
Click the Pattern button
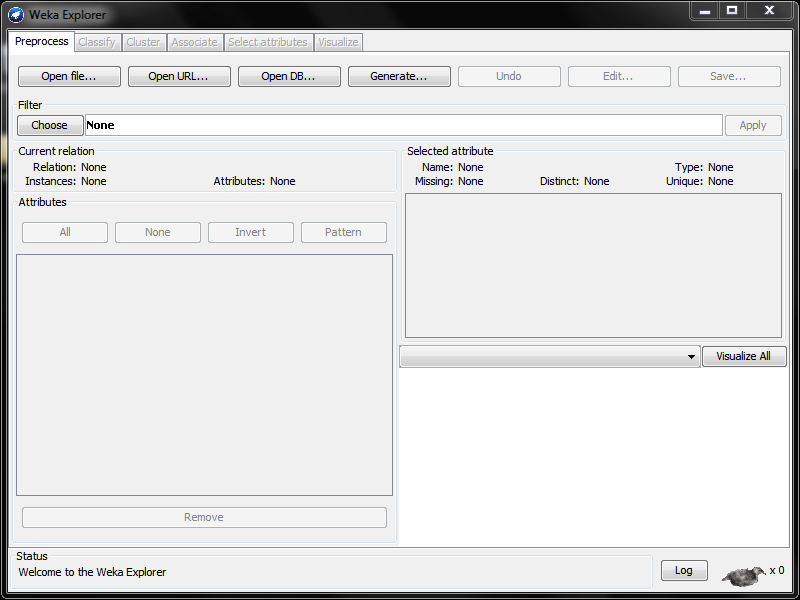(x=343, y=232)
